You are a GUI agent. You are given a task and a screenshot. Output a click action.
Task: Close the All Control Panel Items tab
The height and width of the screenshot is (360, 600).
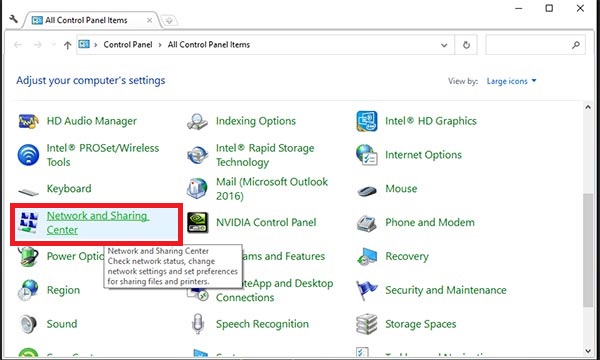click(x=150, y=20)
